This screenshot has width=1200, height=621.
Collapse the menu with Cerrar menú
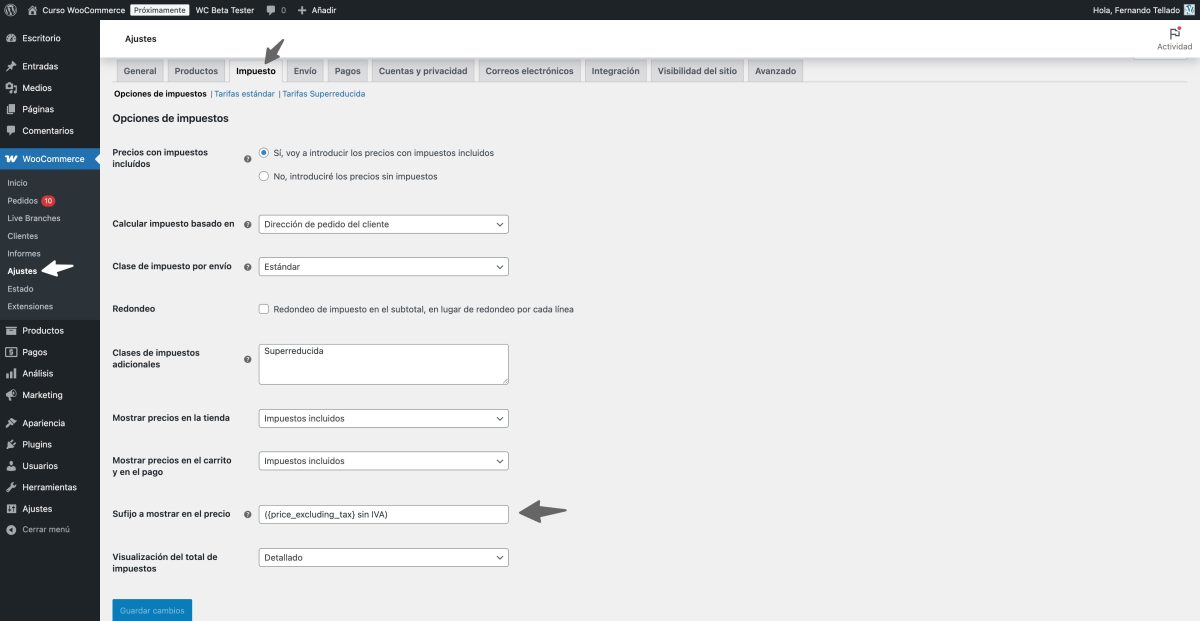tap(38, 529)
